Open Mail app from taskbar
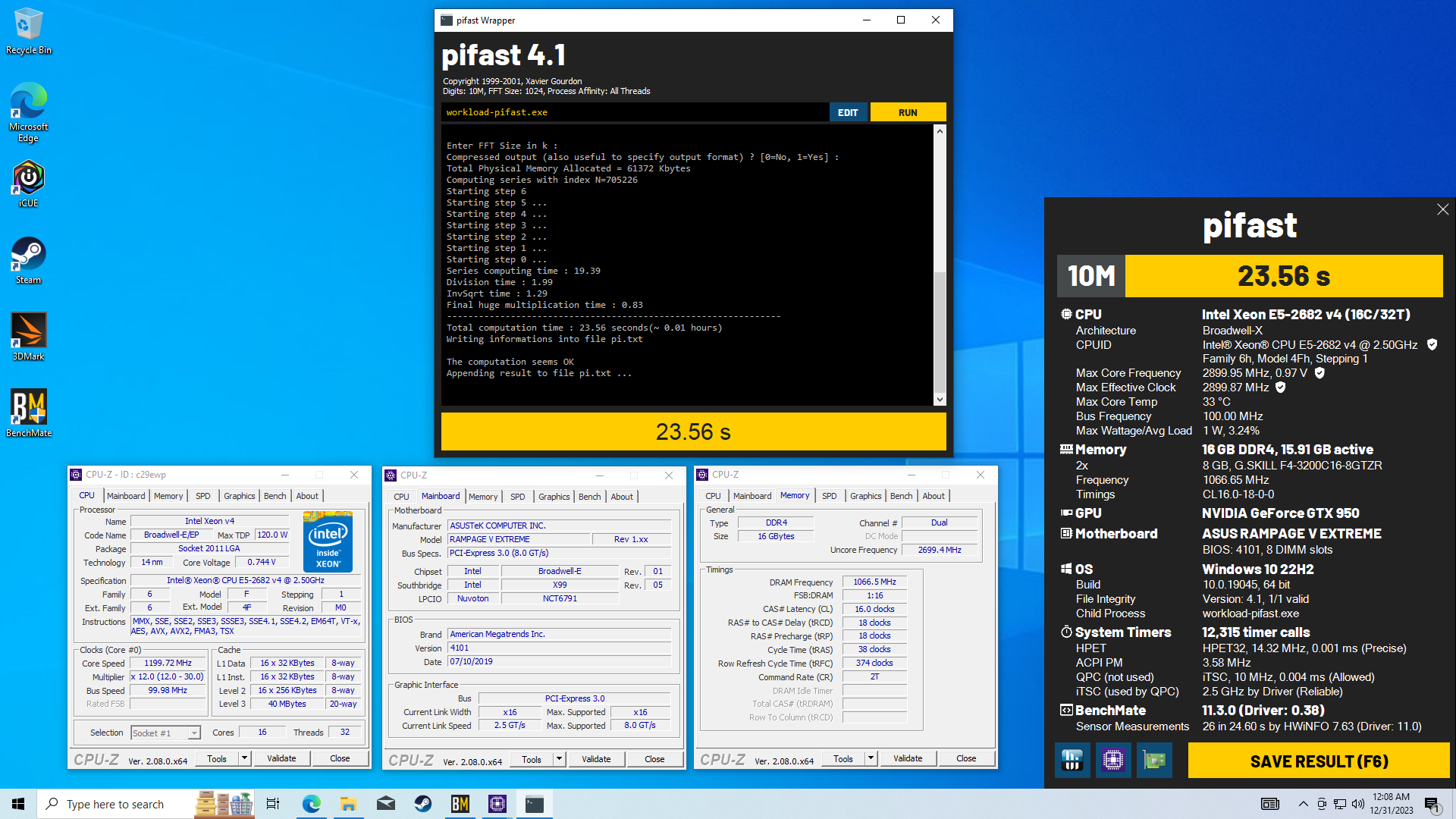The height and width of the screenshot is (819, 1456). (x=385, y=804)
